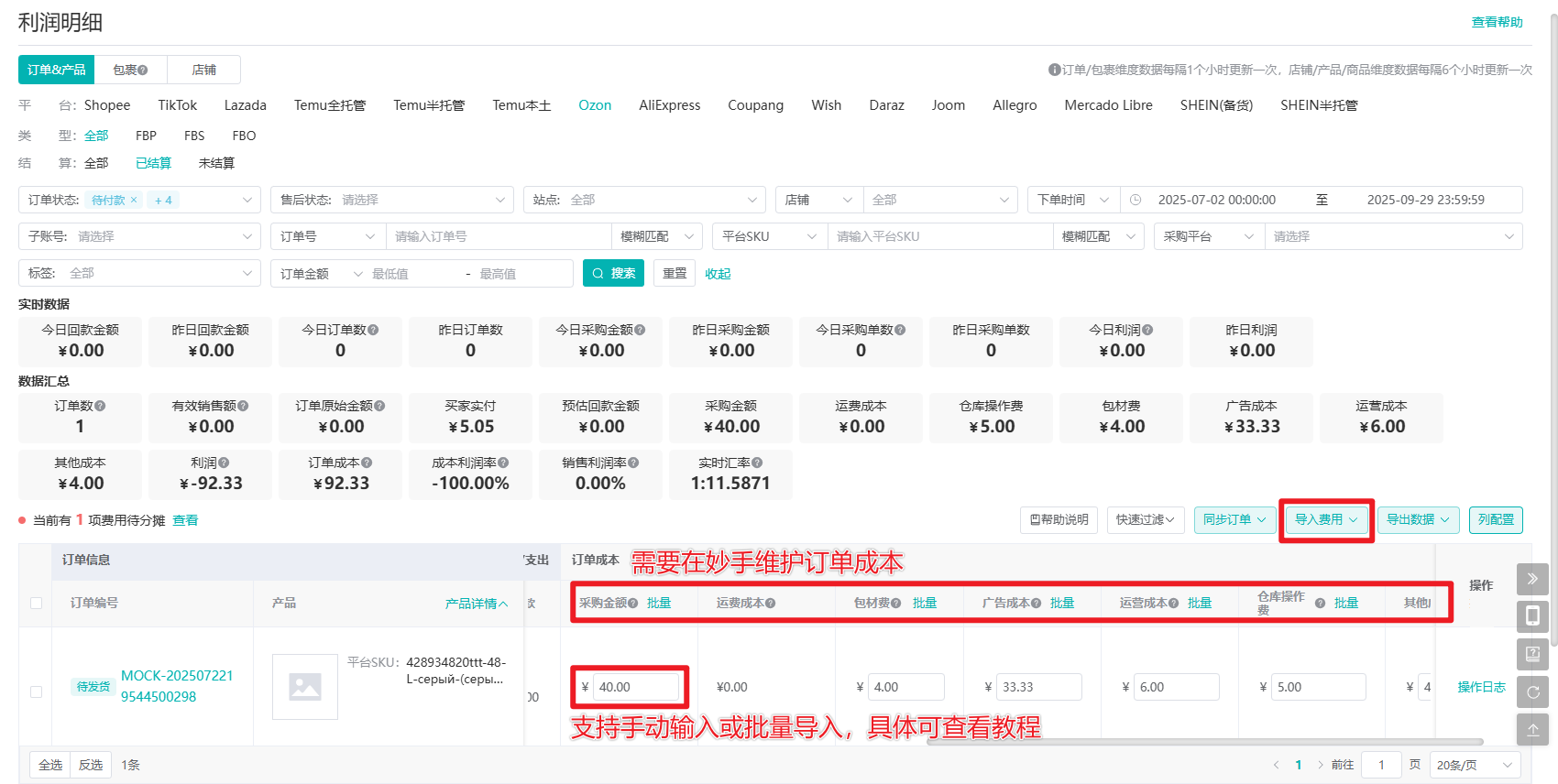Click the expand double-arrow icon in side toolbar
Screen dimensions: 1558x784
pos(1532,579)
